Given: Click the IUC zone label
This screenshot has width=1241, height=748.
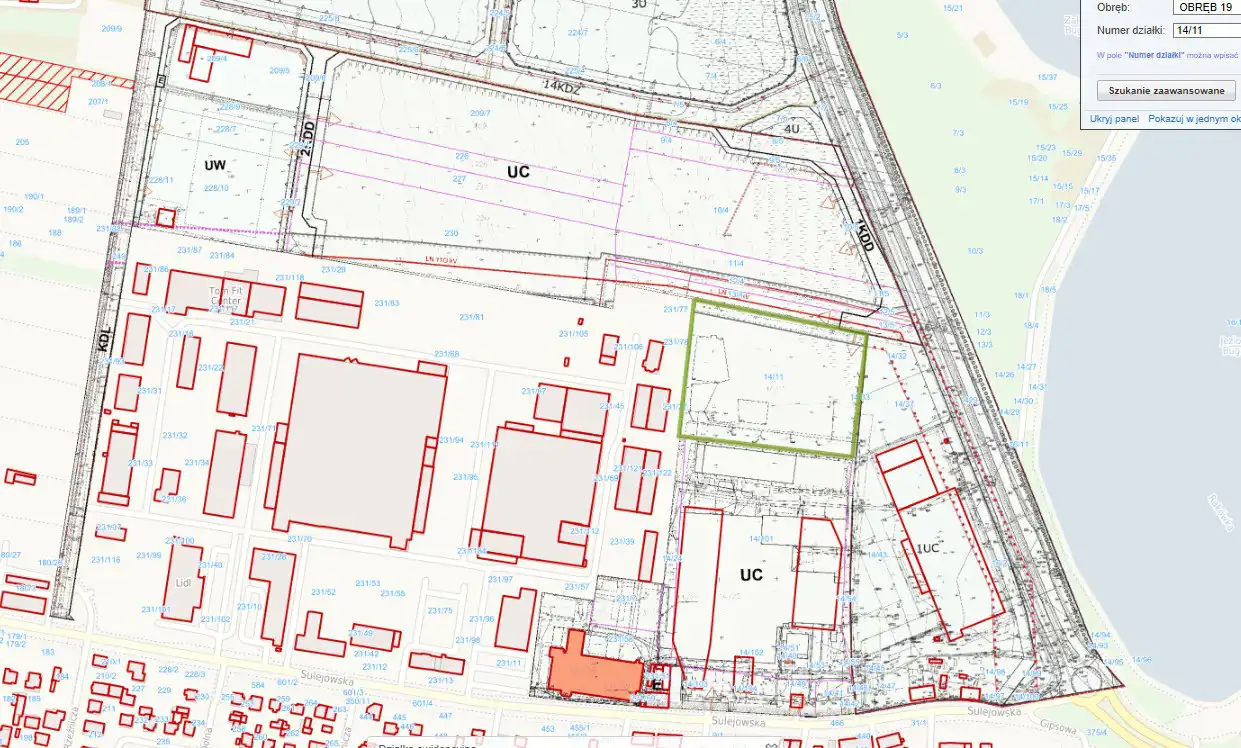Looking at the screenshot, I should tap(927, 548).
